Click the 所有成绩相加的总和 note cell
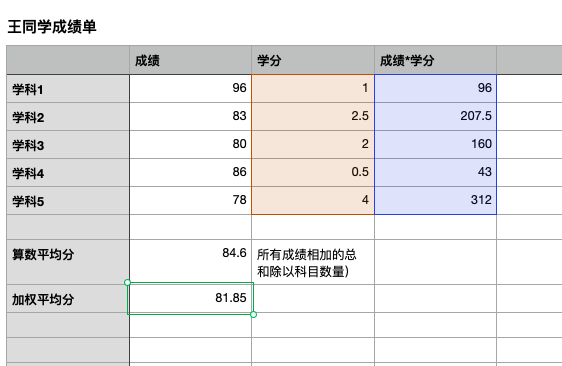 pyautogui.click(x=313, y=262)
